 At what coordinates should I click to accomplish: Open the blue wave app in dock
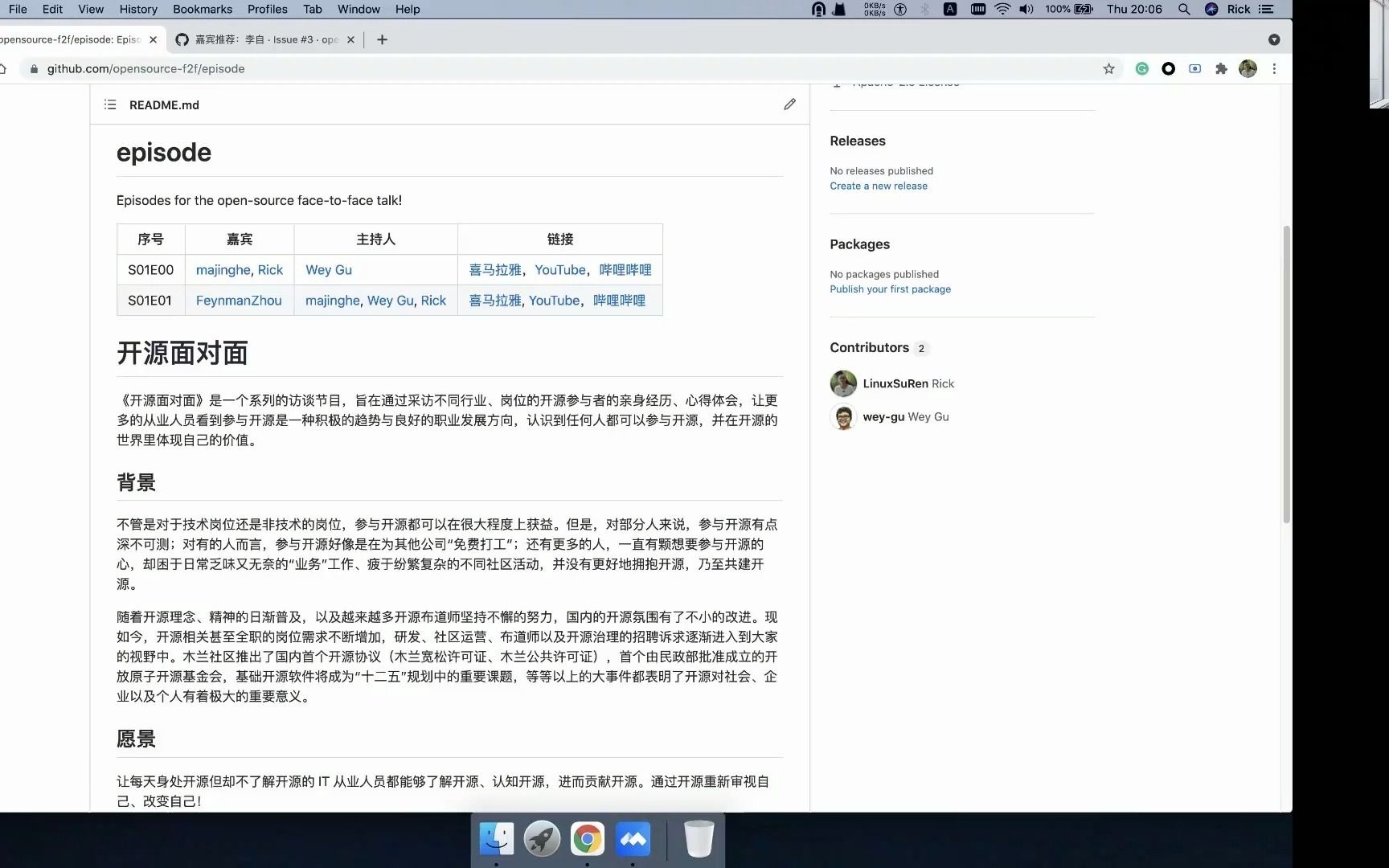point(633,839)
